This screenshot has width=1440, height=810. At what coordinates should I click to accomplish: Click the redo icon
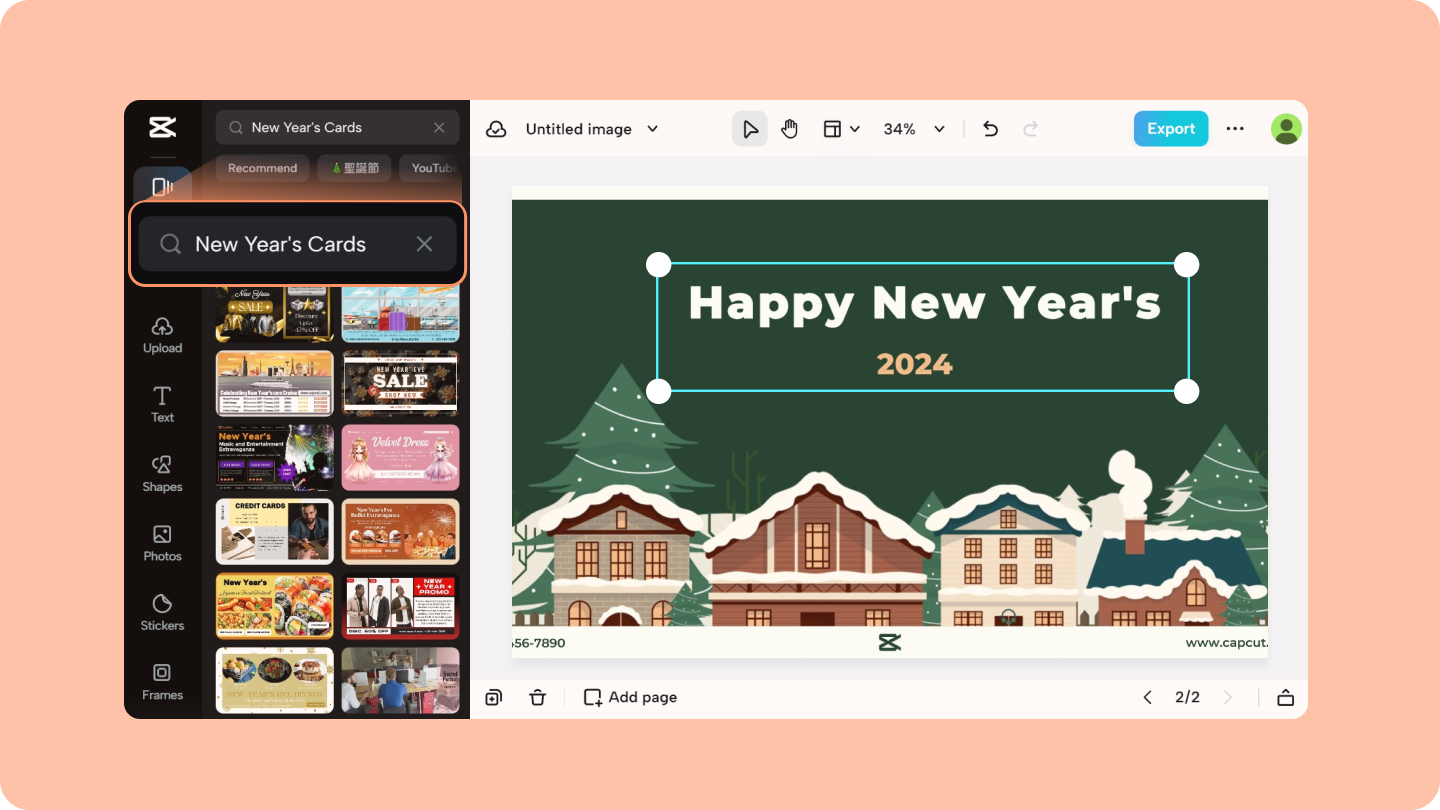click(1031, 128)
